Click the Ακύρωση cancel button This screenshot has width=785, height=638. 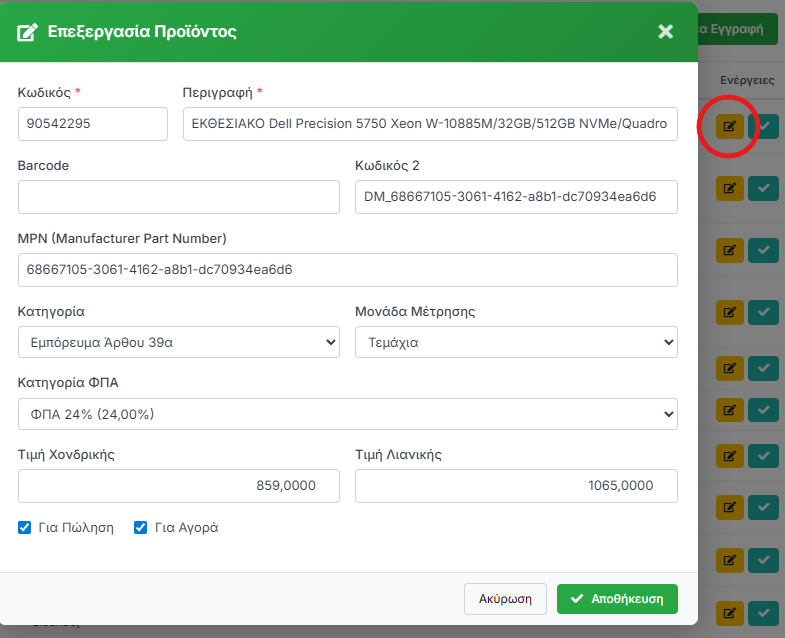coord(505,599)
